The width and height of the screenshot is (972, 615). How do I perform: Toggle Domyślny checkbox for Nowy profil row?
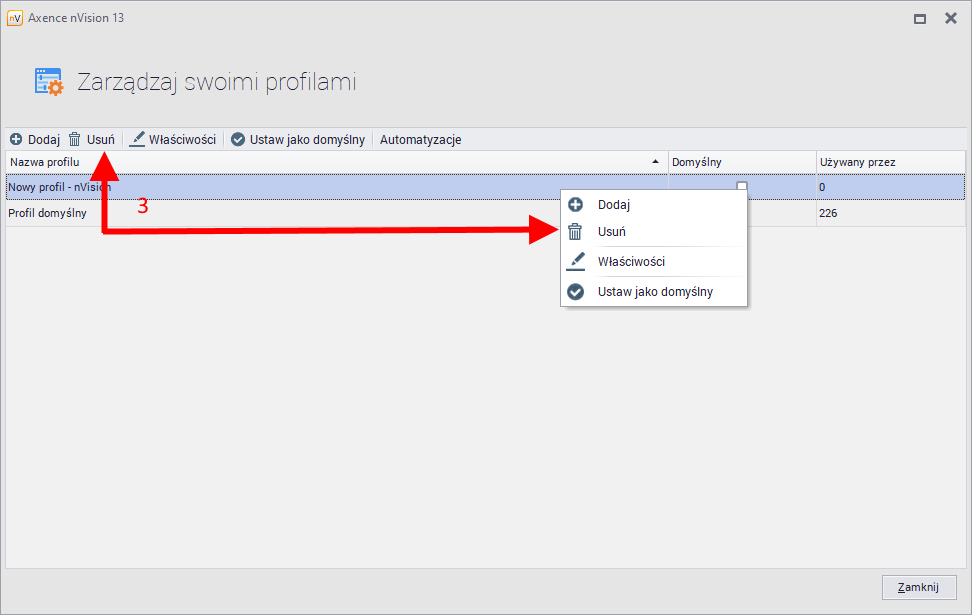pyautogui.click(x=742, y=186)
